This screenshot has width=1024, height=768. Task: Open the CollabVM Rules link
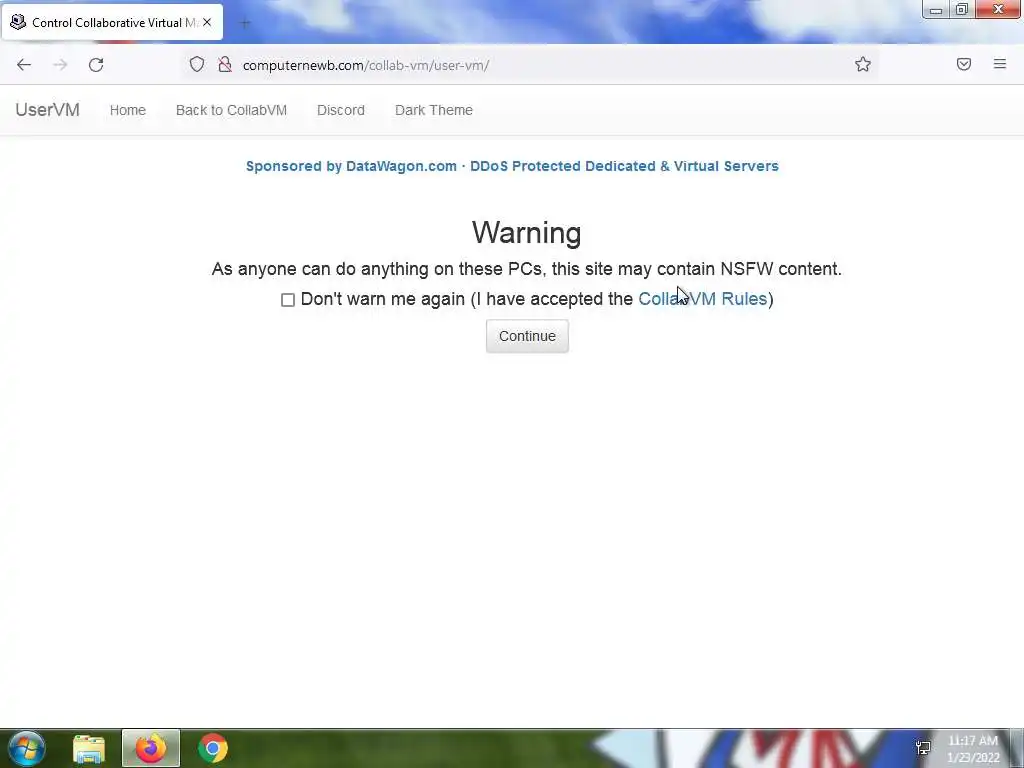pyautogui.click(x=702, y=299)
